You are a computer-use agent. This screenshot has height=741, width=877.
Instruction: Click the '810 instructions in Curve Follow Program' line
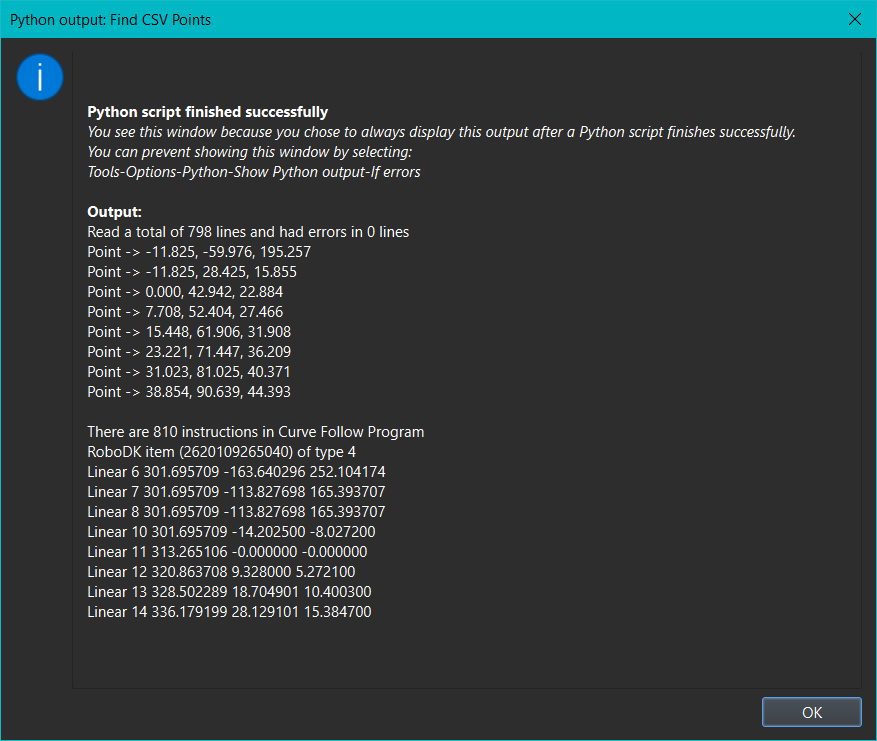coord(256,432)
